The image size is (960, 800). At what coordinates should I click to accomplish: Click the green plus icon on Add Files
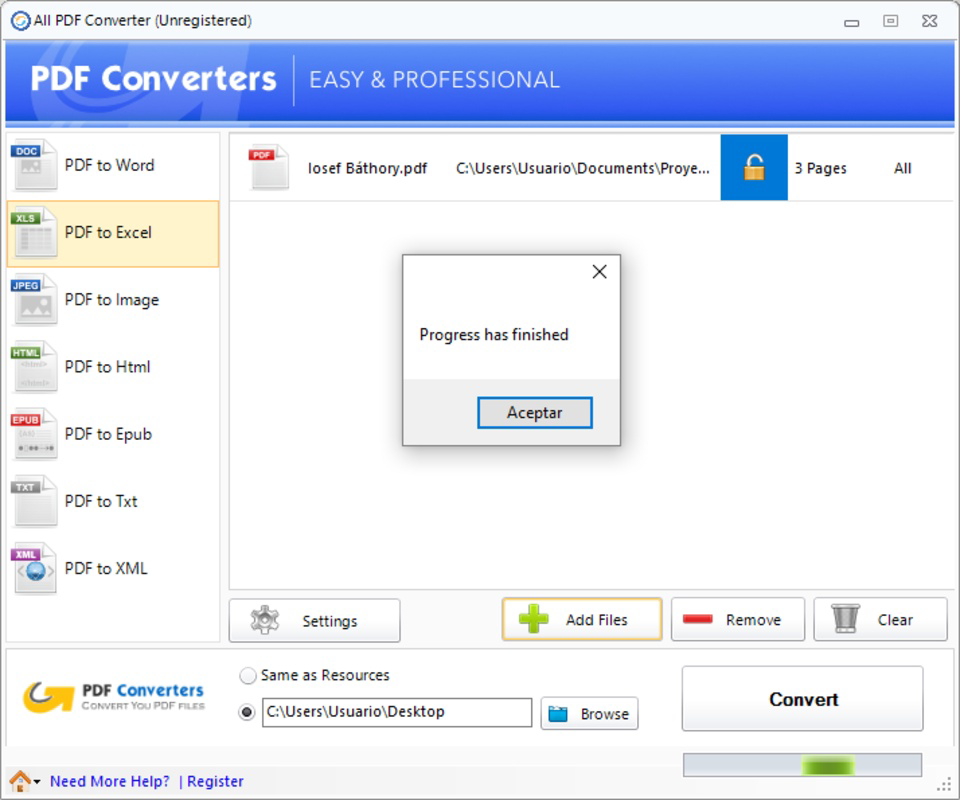coord(533,619)
